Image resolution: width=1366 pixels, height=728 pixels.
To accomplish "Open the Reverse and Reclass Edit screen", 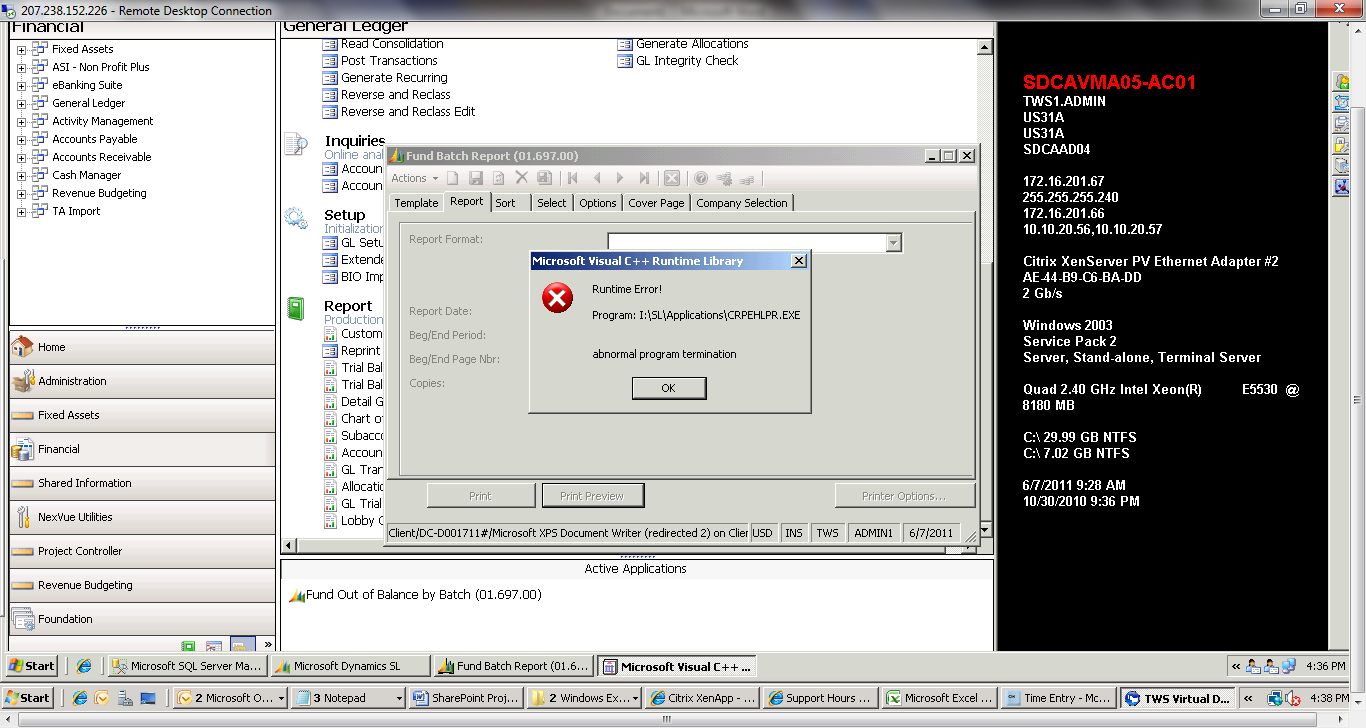I will click(408, 112).
